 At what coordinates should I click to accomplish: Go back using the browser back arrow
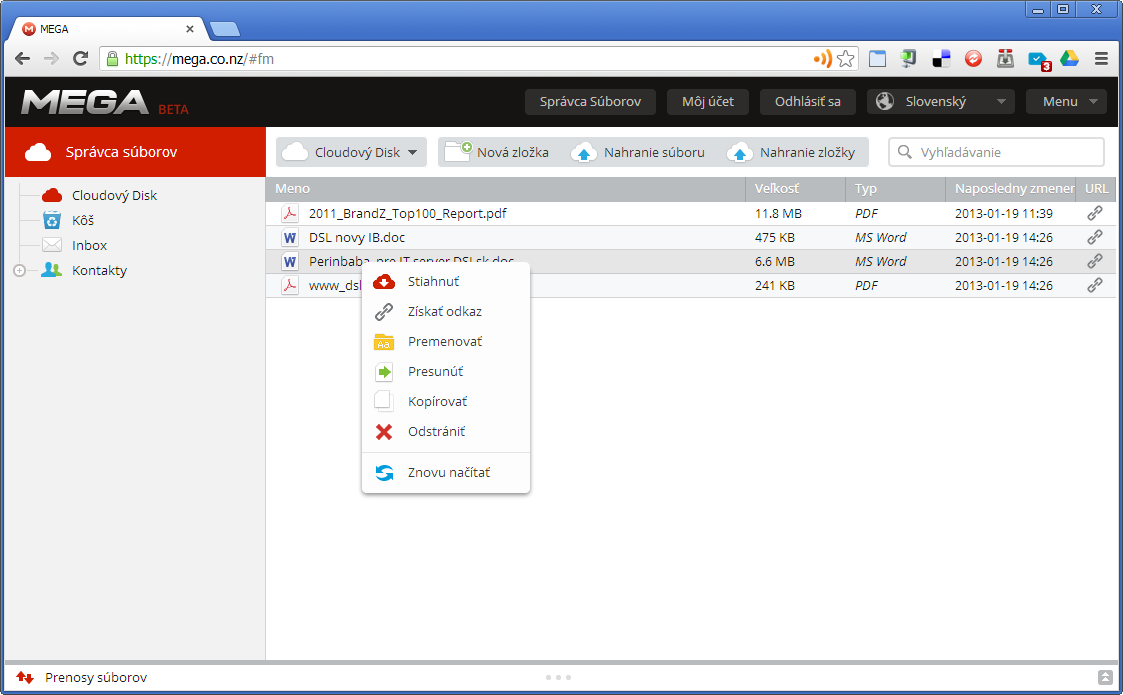coord(22,59)
